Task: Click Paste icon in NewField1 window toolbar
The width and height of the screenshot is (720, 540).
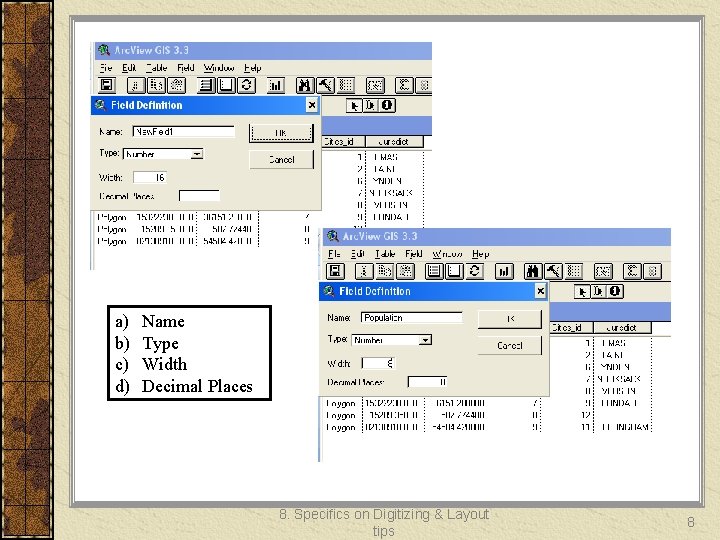Action: (176, 85)
